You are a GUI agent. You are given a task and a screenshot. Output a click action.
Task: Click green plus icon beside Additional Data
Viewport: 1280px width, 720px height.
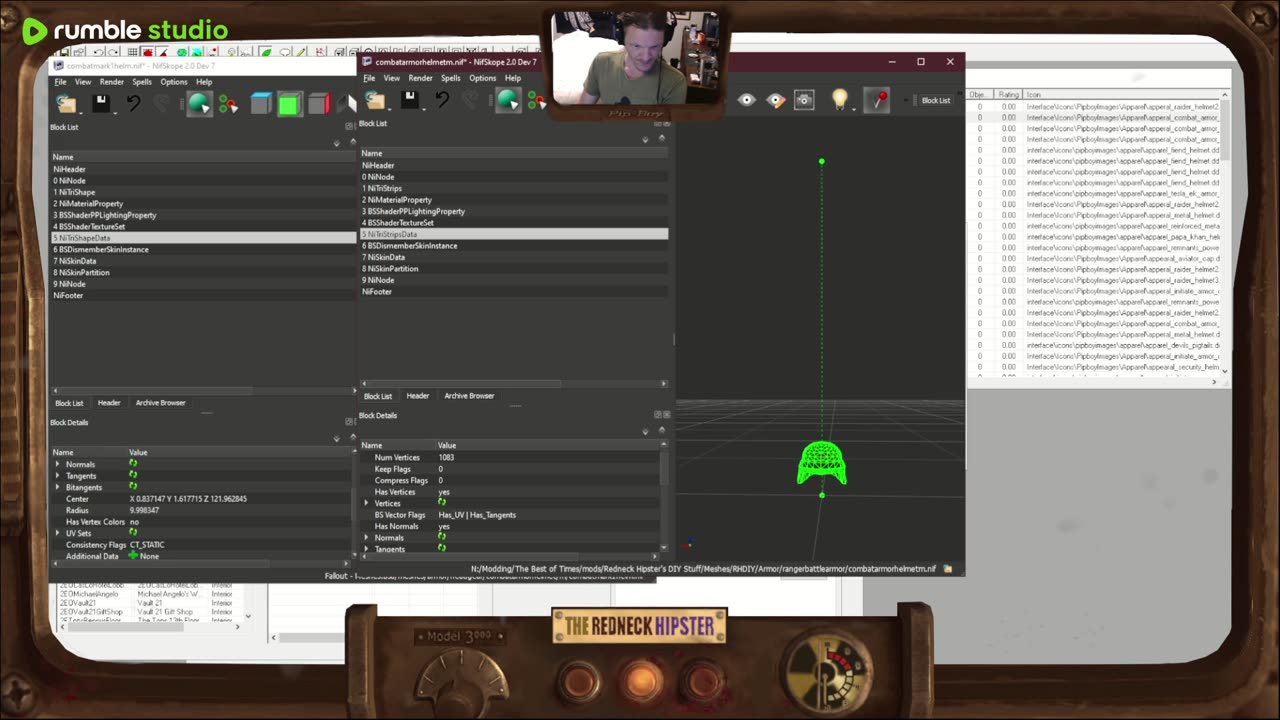(x=133, y=556)
